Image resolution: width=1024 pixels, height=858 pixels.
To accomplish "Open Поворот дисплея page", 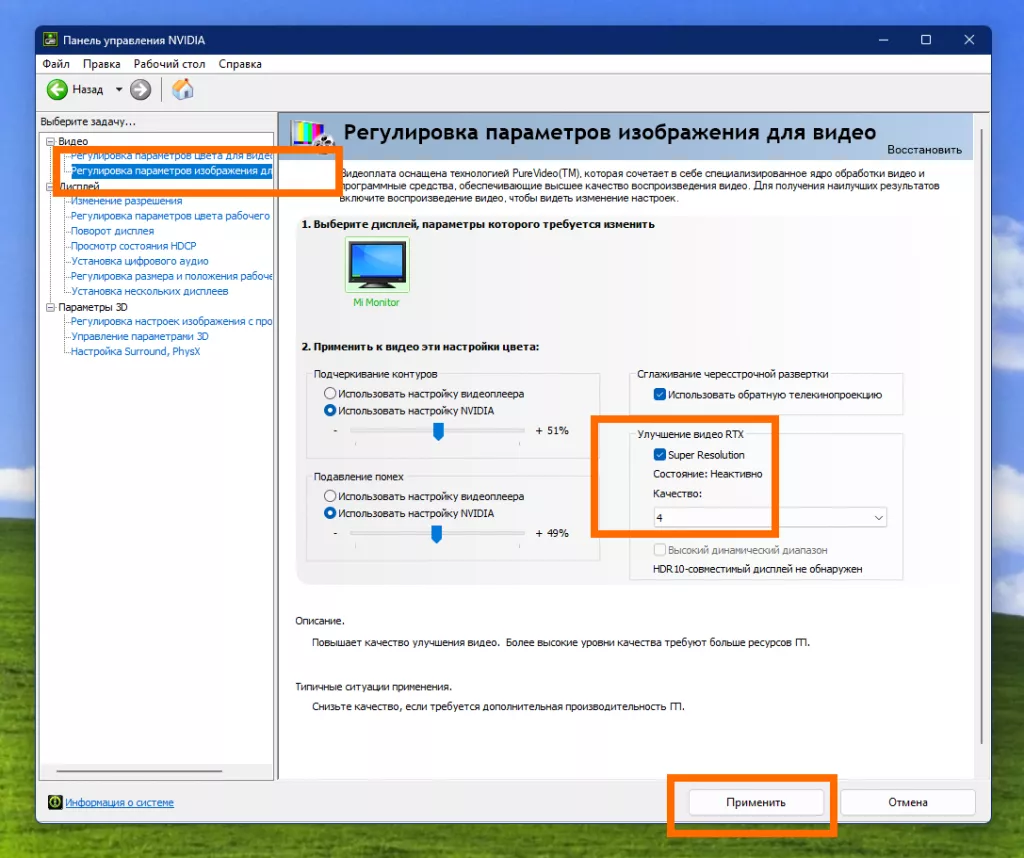I will pyautogui.click(x=112, y=230).
